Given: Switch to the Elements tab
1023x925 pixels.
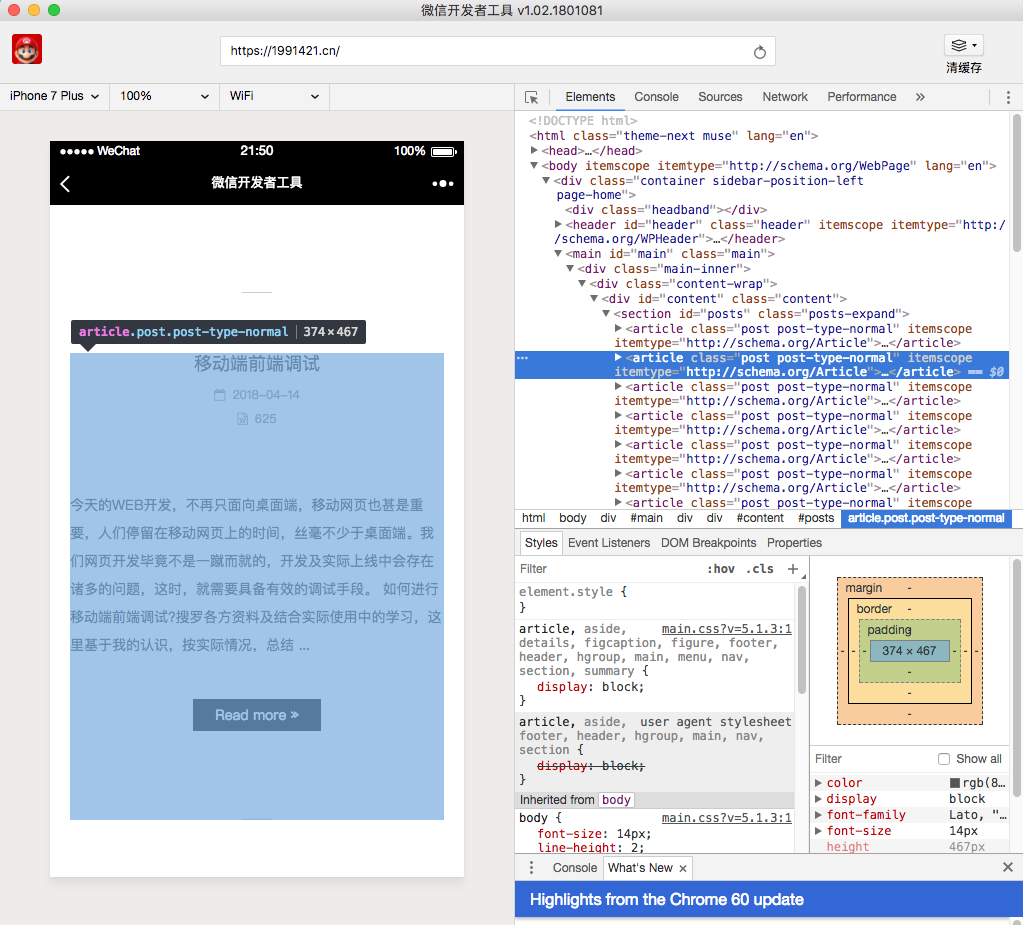Looking at the screenshot, I should pos(590,97).
